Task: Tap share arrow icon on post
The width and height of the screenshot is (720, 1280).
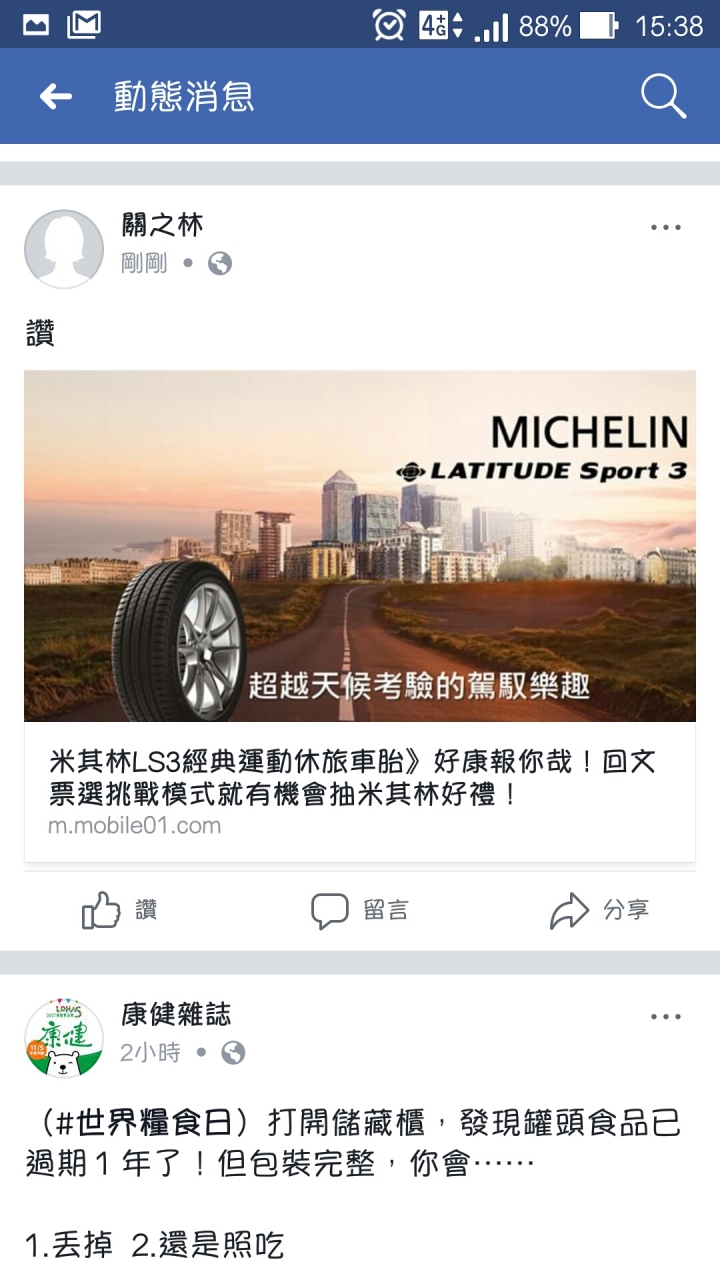Action: tap(569, 911)
